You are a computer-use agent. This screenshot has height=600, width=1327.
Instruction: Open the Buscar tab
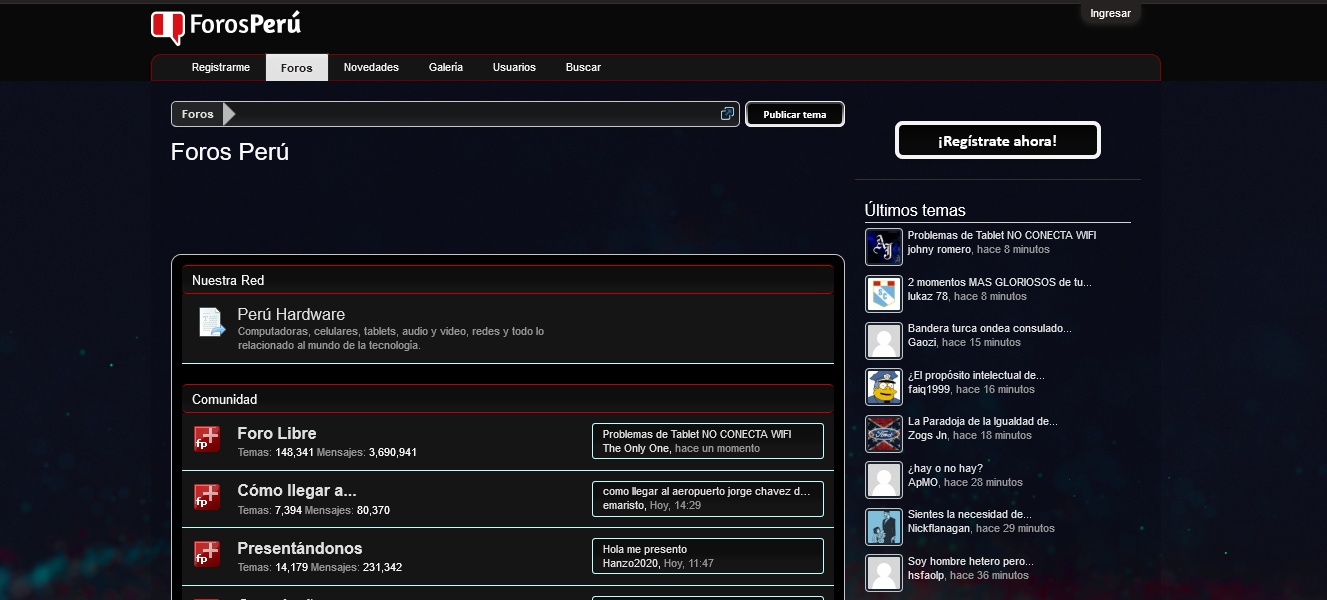(583, 67)
